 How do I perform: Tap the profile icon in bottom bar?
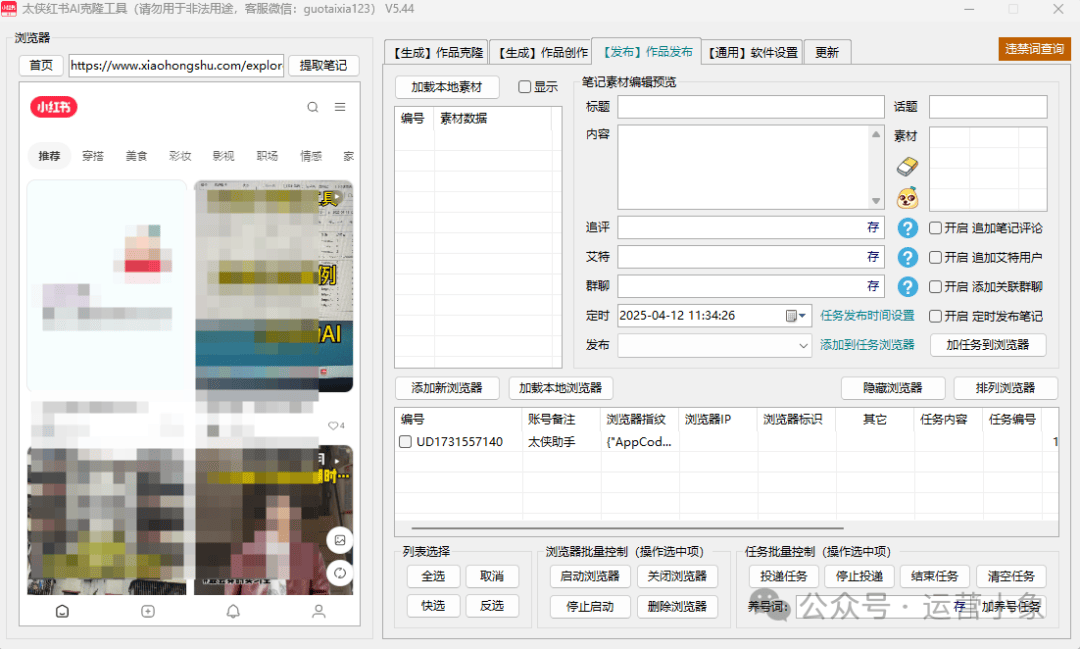tap(318, 611)
